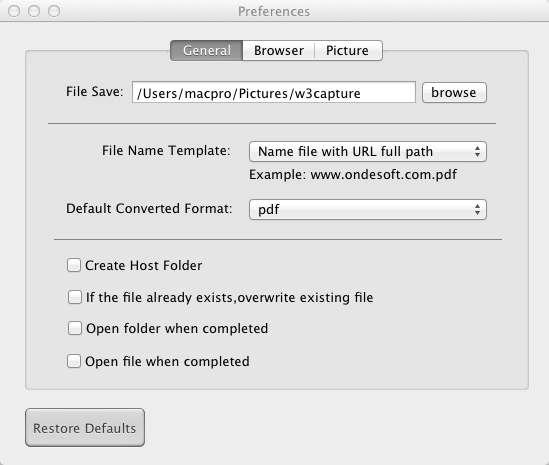Click the window zoom button

(x=54, y=11)
